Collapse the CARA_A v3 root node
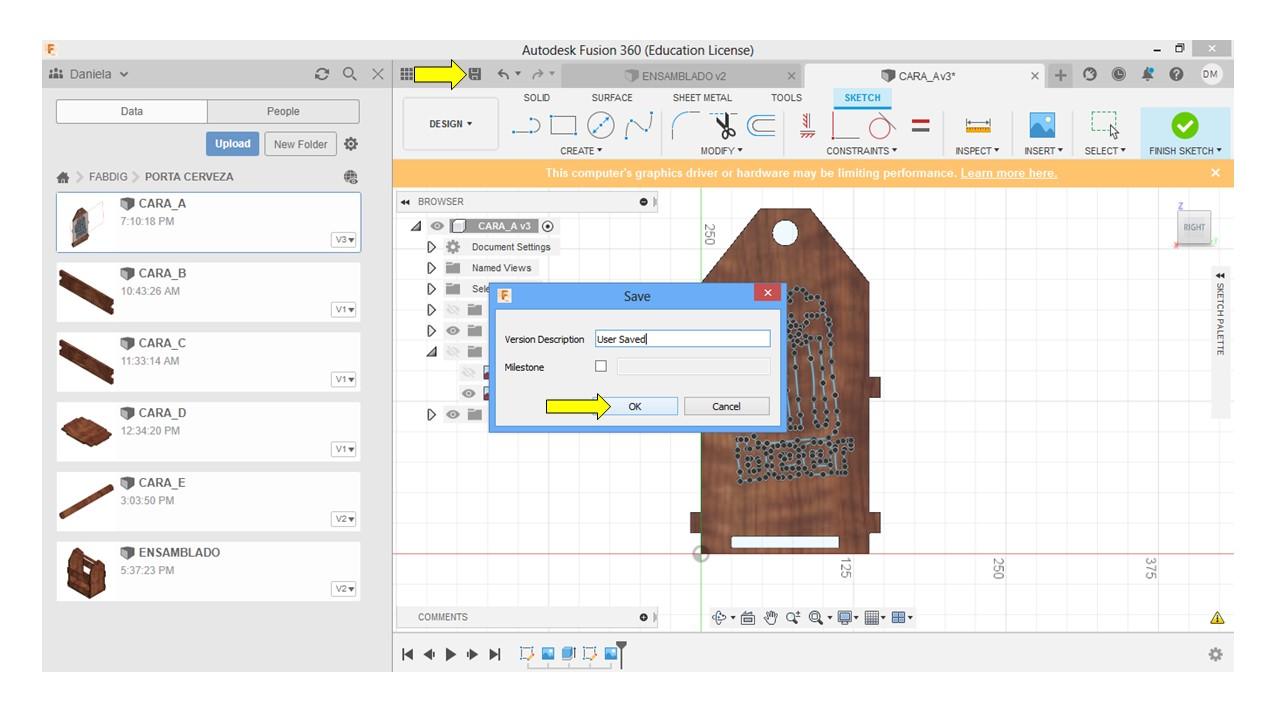Image resolution: width=1280 pixels, height=720 pixels. coord(416,226)
